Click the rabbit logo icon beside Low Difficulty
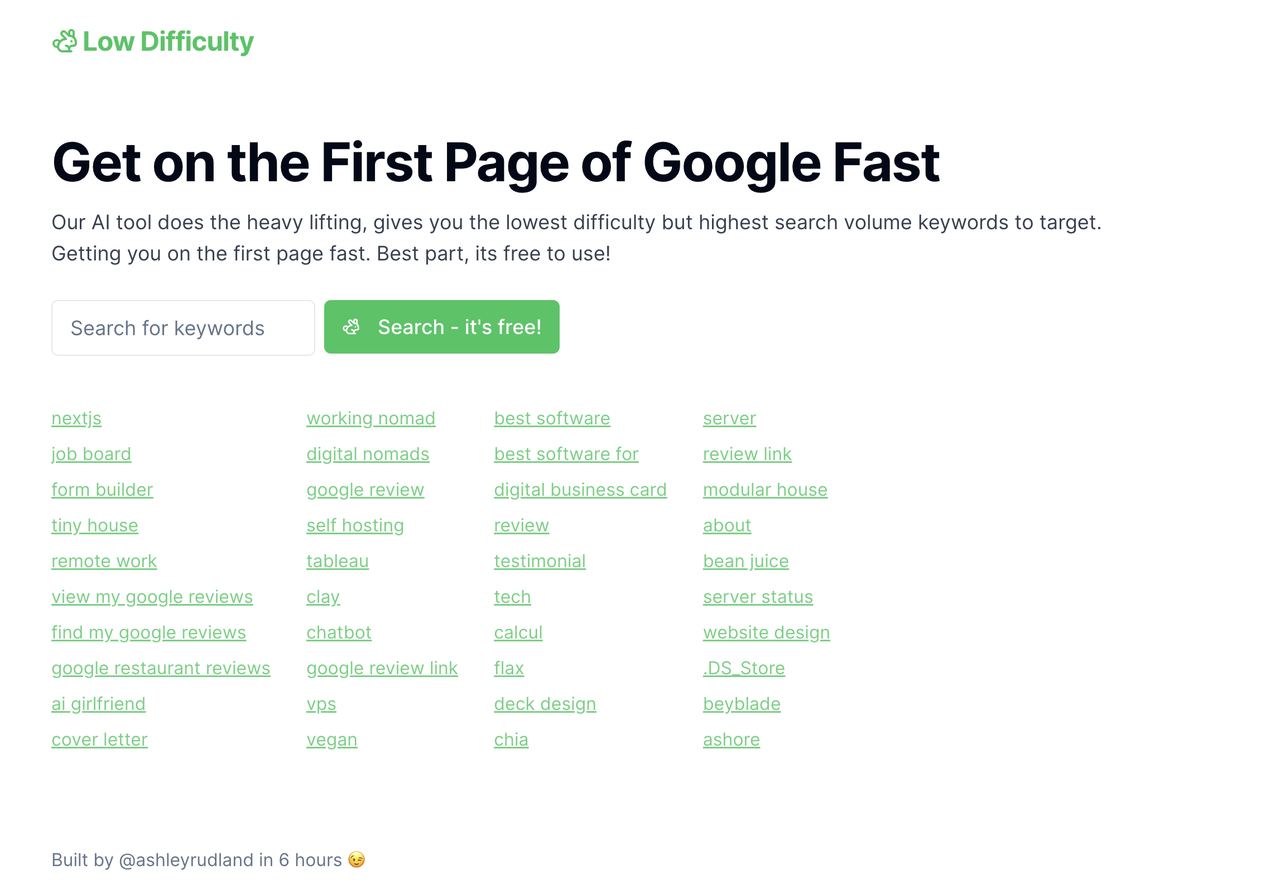Viewport: 1280px width, 889px height. tap(64, 41)
